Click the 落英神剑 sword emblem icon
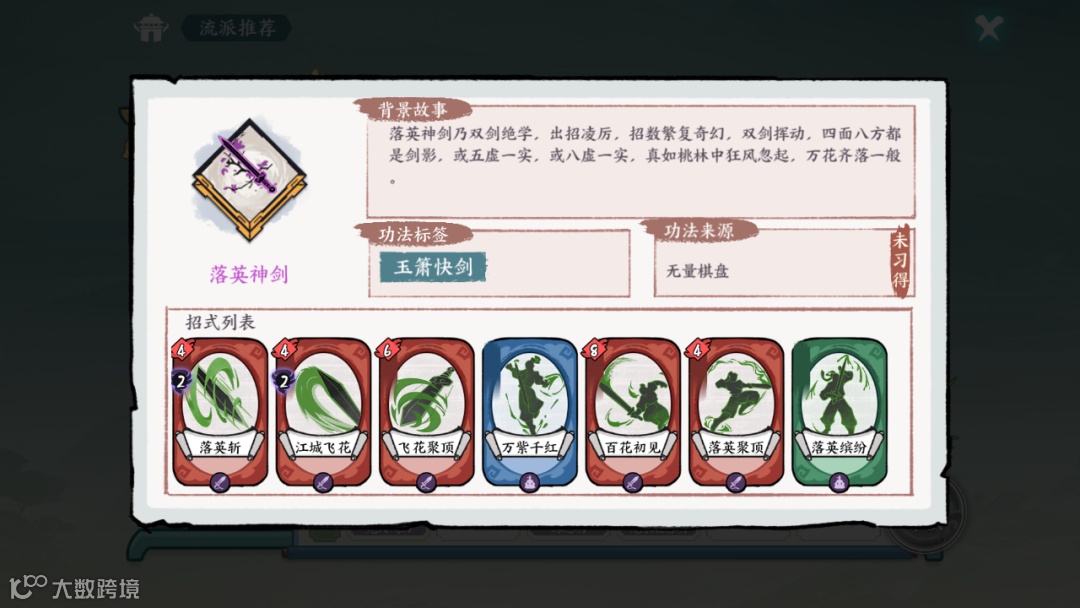The height and width of the screenshot is (608, 1080). (x=249, y=180)
